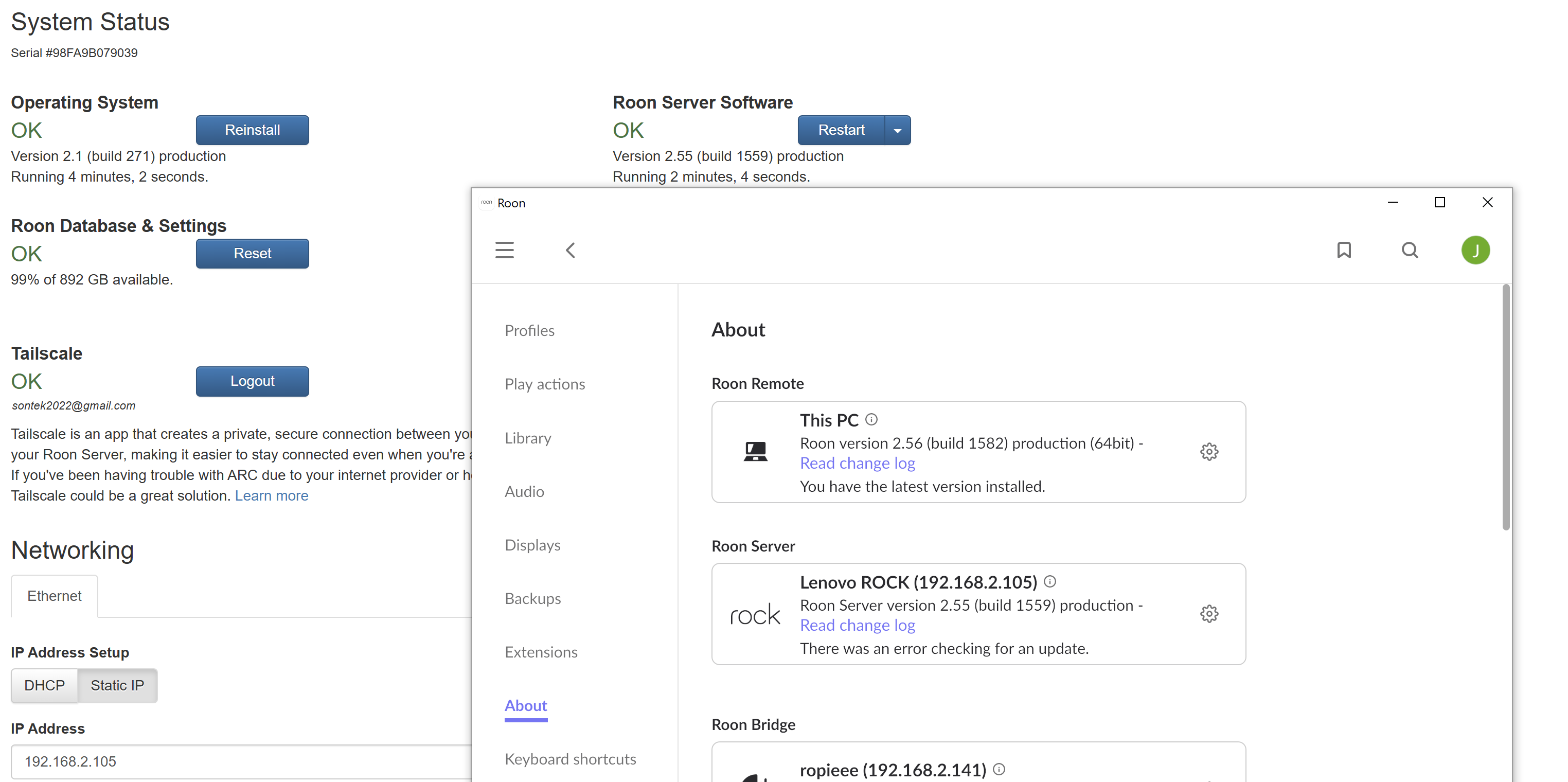
Task: Select Static IP address setup
Action: (117, 685)
